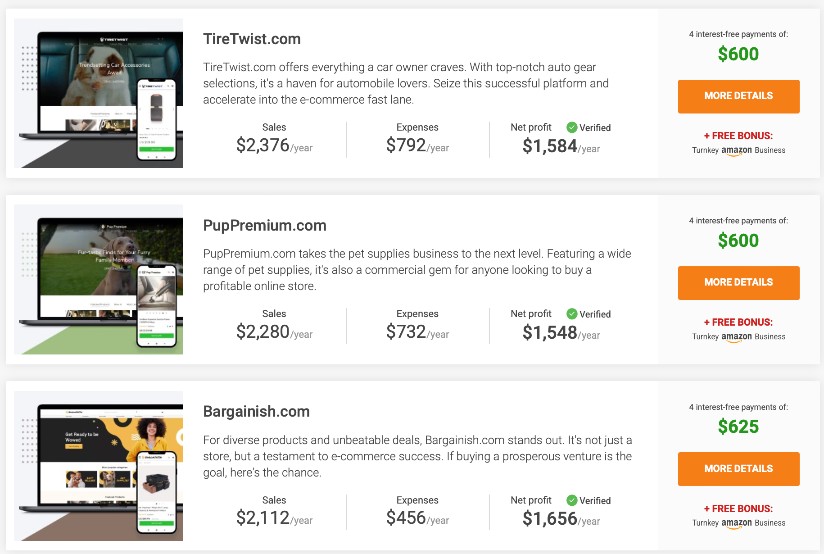824x554 pixels.
Task: Click the Verified checkmark icon for PupPremium.com
Action: point(572,314)
